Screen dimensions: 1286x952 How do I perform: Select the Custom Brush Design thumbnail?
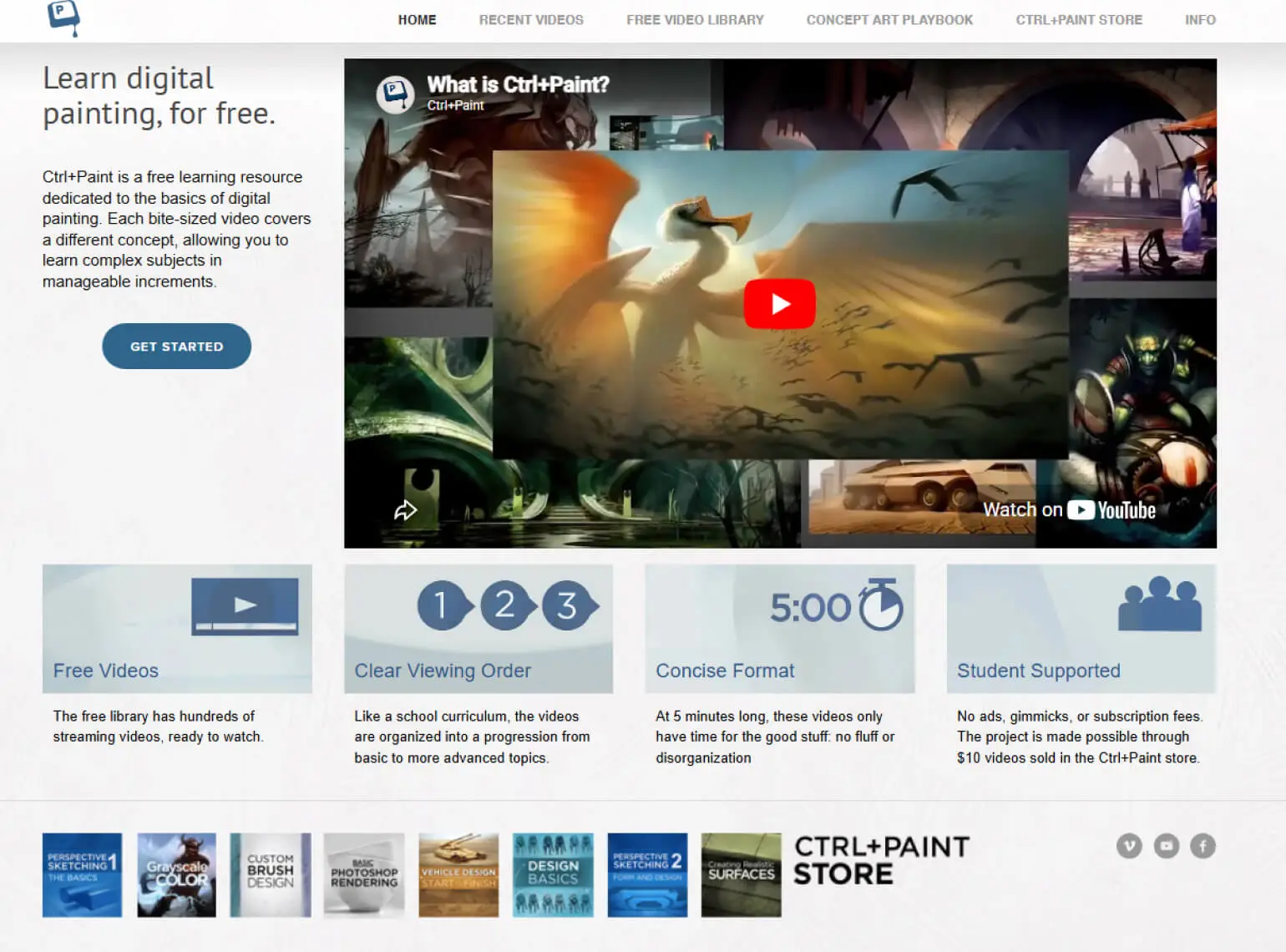(x=271, y=875)
